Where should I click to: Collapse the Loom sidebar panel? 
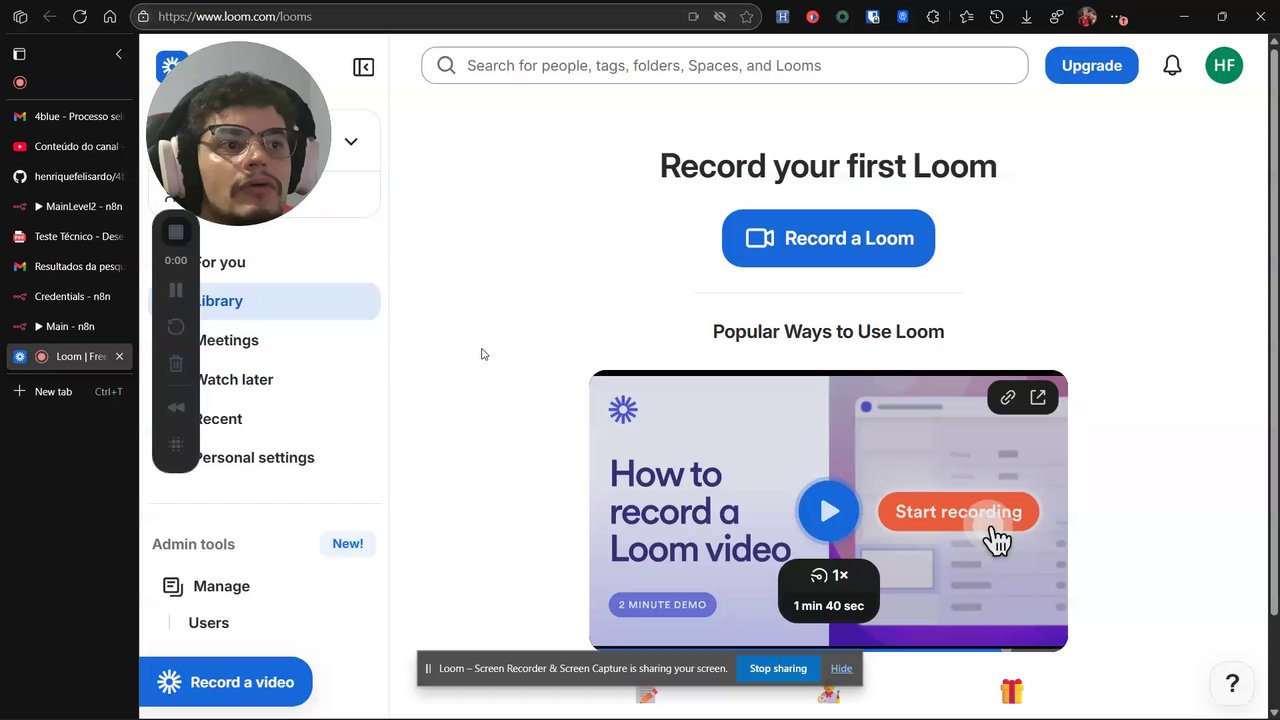point(363,67)
